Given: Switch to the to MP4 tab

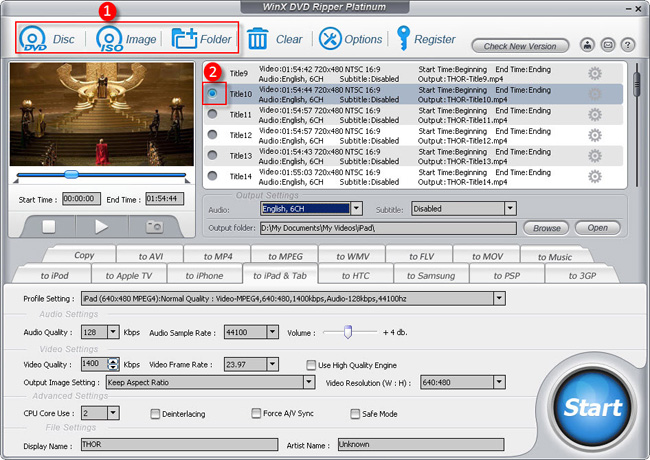Looking at the screenshot, I should [218, 256].
